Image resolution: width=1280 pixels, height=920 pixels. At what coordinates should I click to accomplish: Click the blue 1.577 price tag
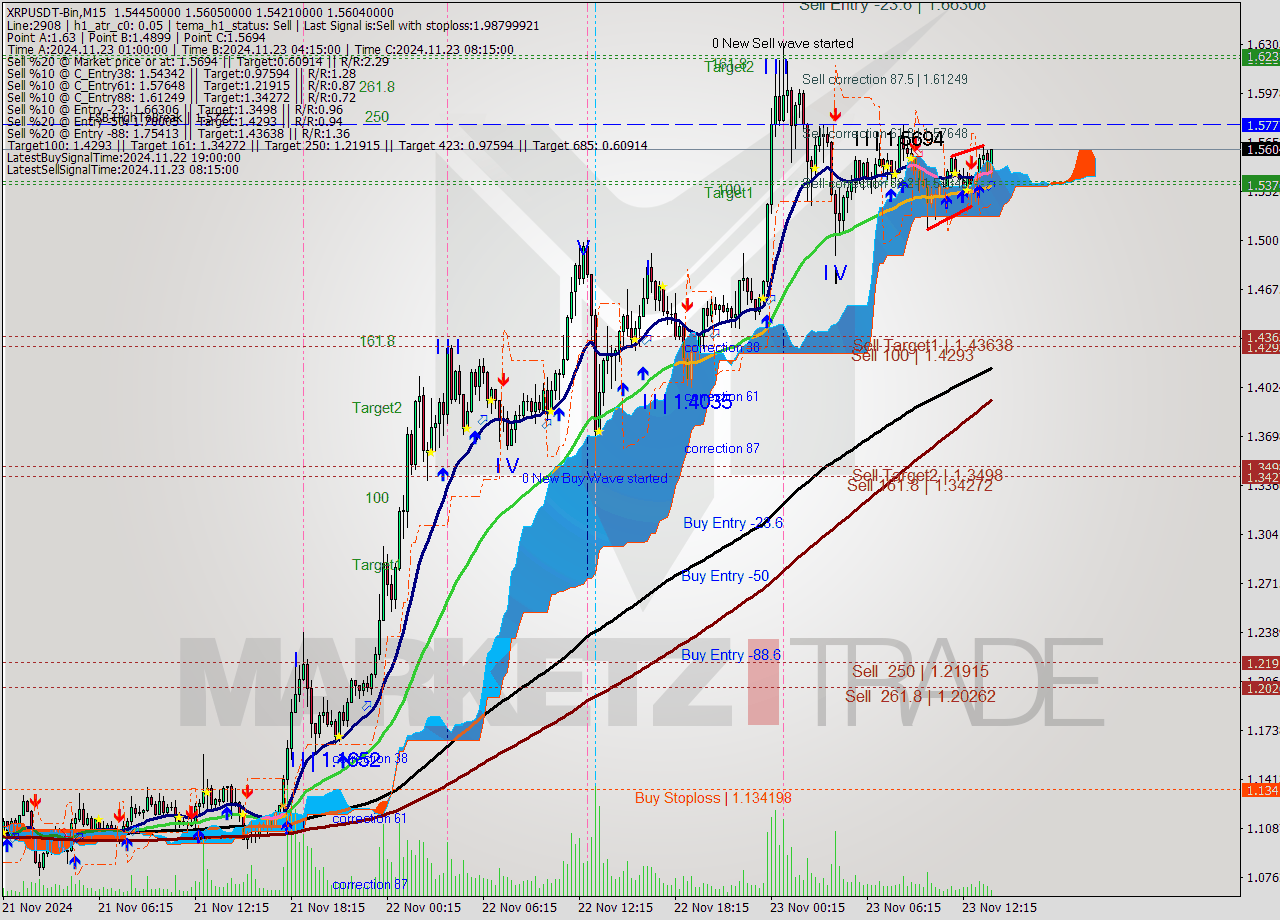1260,125
